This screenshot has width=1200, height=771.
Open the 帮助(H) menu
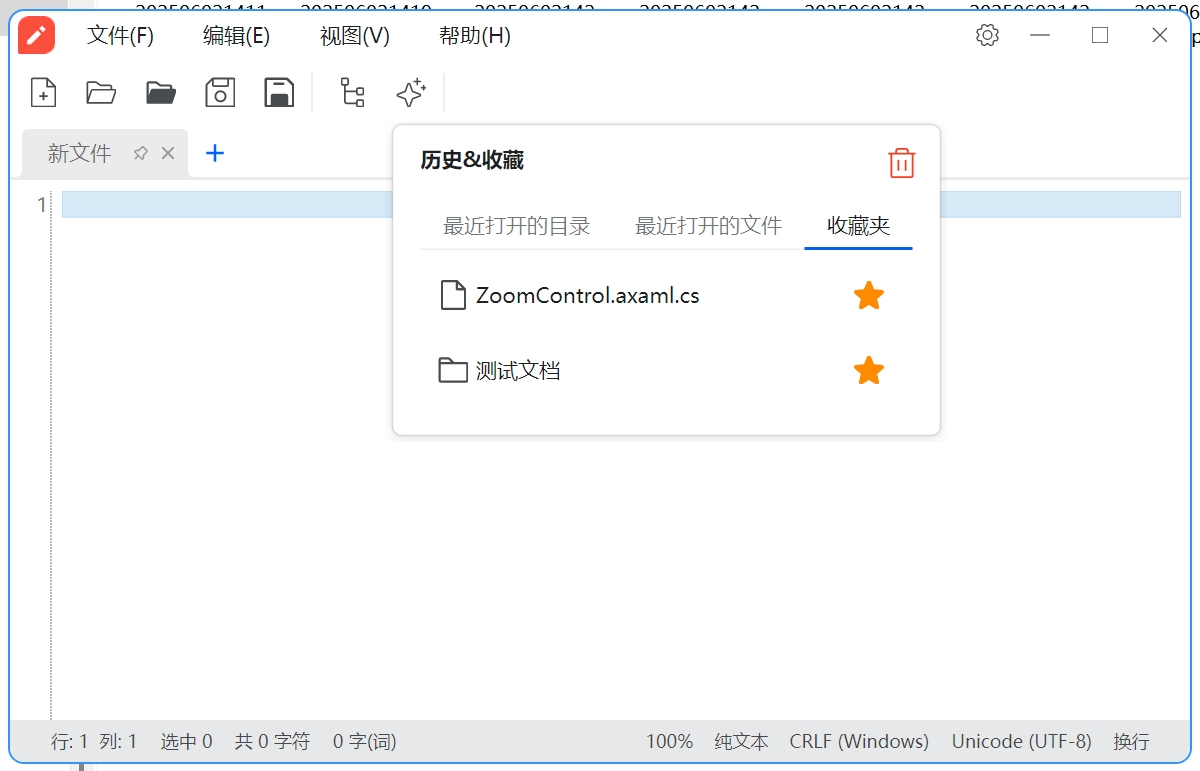point(475,36)
